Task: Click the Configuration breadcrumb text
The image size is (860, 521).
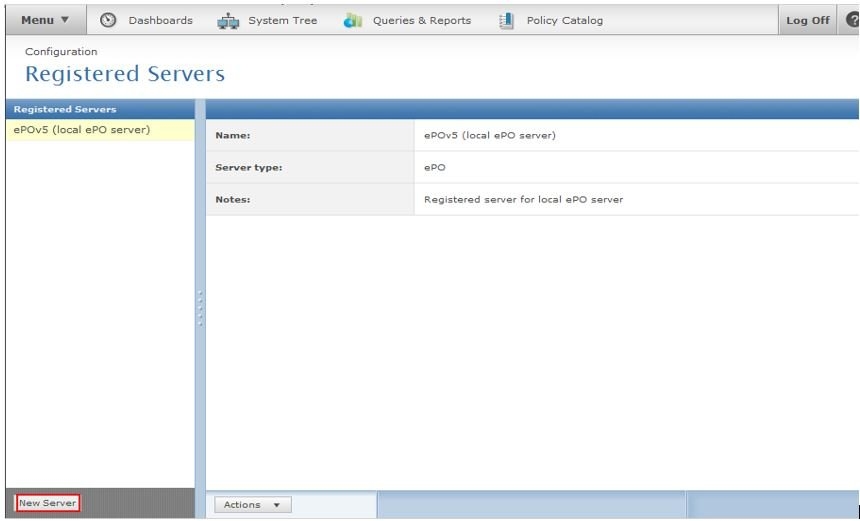Action: [x=62, y=51]
